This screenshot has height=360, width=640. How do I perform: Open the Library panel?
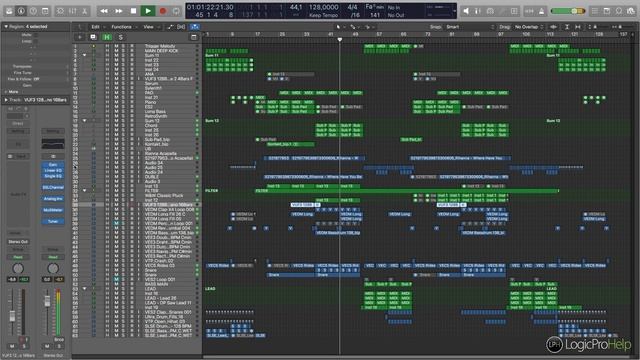pyautogui.click(x=9, y=11)
